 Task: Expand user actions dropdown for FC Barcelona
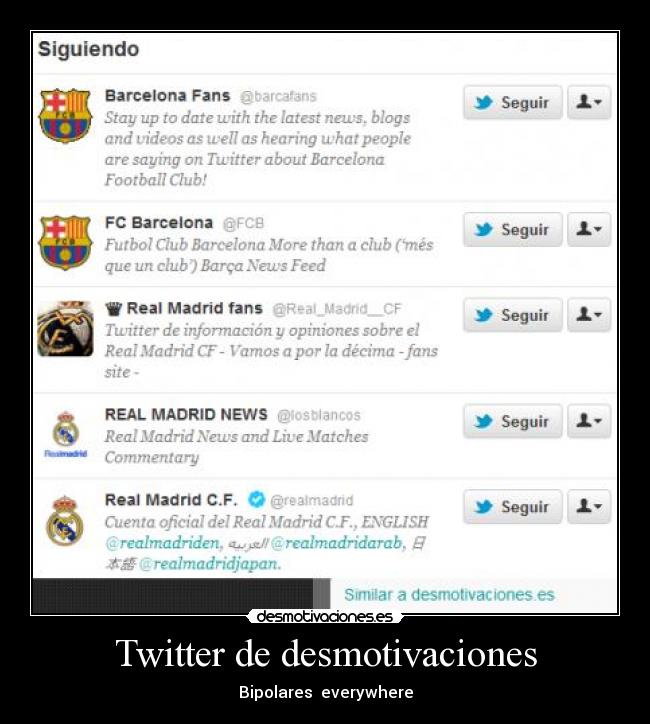[589, 229]
